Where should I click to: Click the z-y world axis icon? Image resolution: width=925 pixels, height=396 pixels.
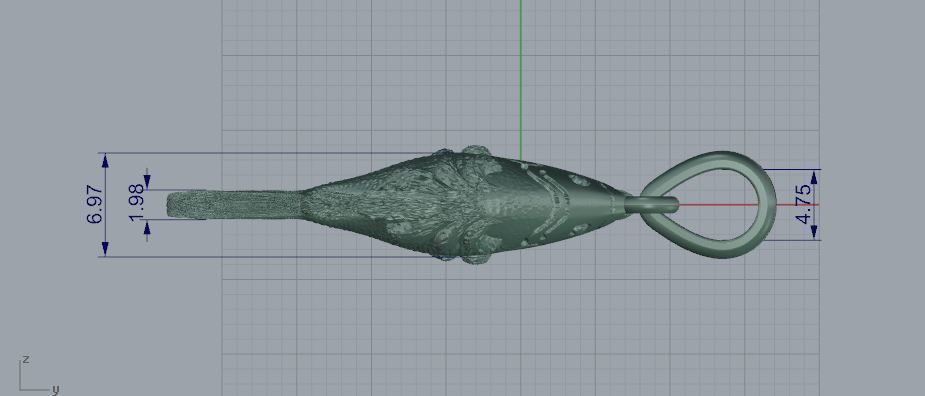(x=38, y=375)
